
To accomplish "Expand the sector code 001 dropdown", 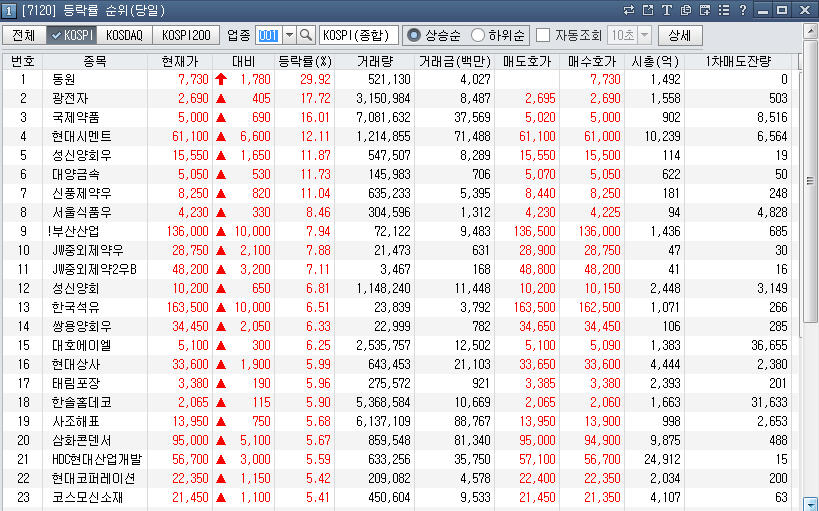I will [289, 35].
